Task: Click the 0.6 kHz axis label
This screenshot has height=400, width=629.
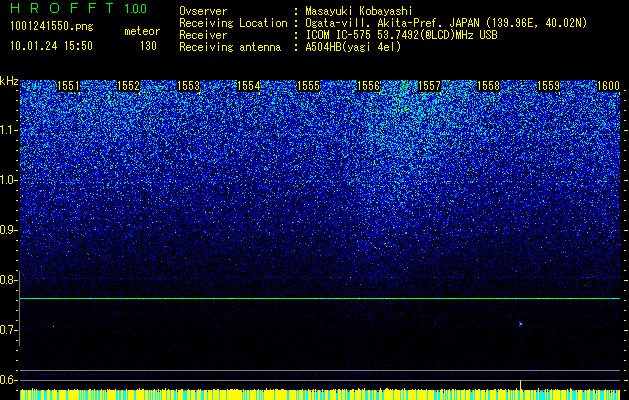Action: pyautogui.click(x=8, y=380)
